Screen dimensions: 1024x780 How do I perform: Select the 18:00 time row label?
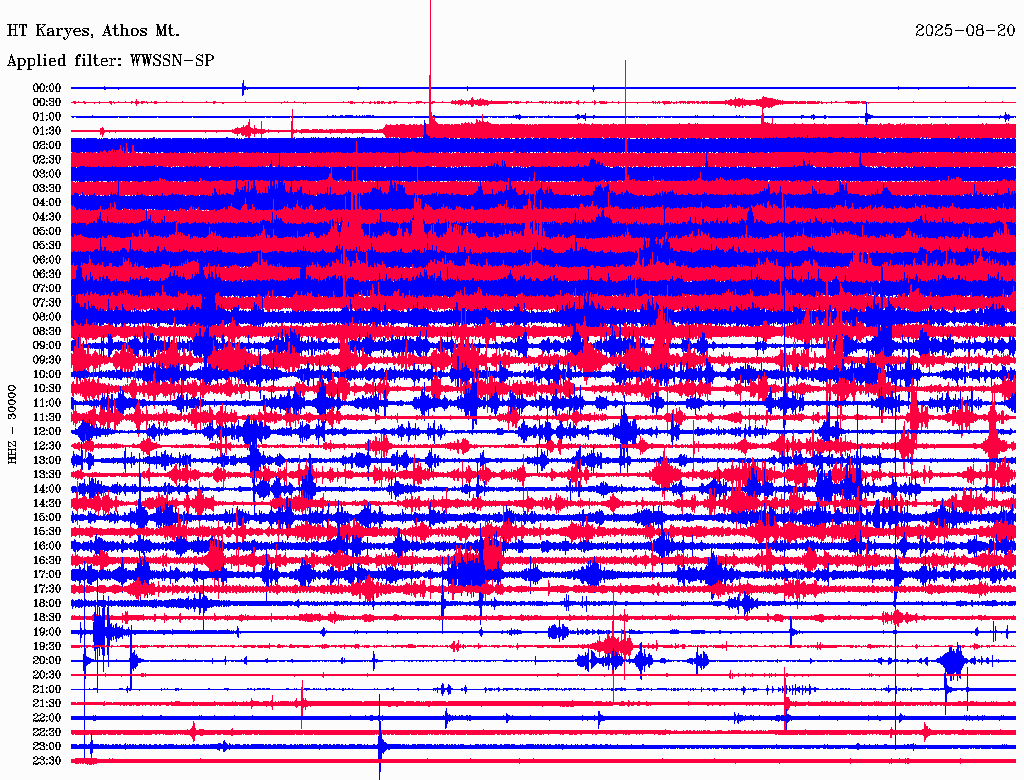[47, 604]
